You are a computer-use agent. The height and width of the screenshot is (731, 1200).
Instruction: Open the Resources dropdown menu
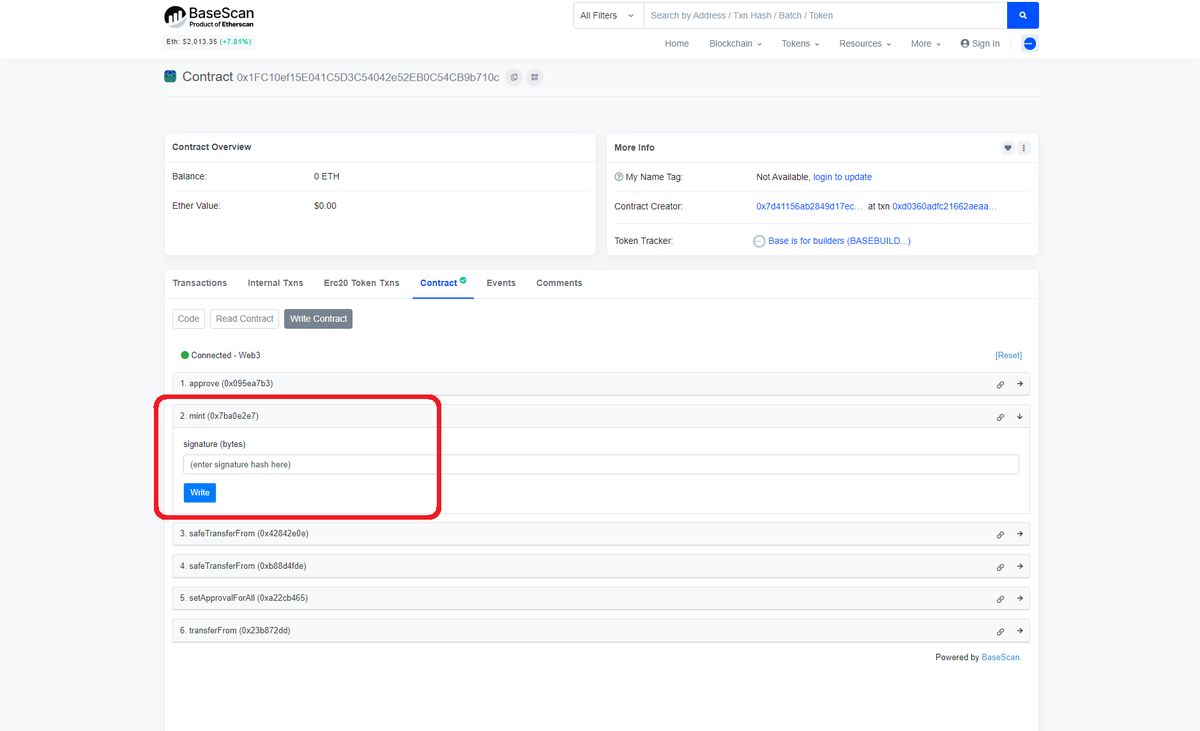pyautogui.click(x=863, y=43)
